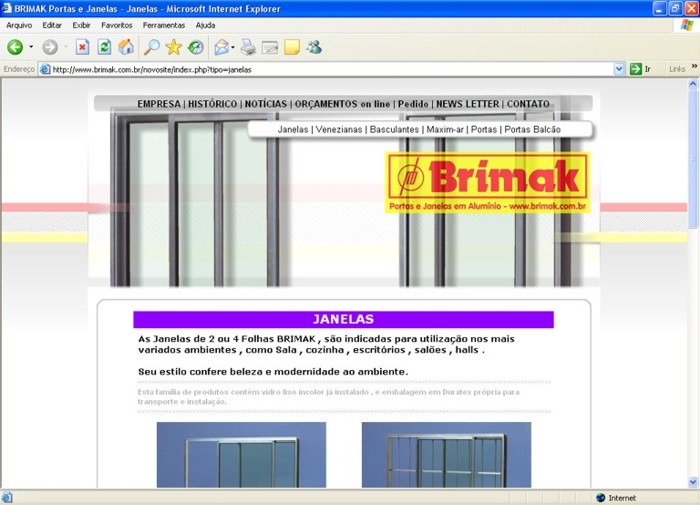This screenshot has height=505, width=700.
Task: Open the CONTATO link
Action: [528, 104]
